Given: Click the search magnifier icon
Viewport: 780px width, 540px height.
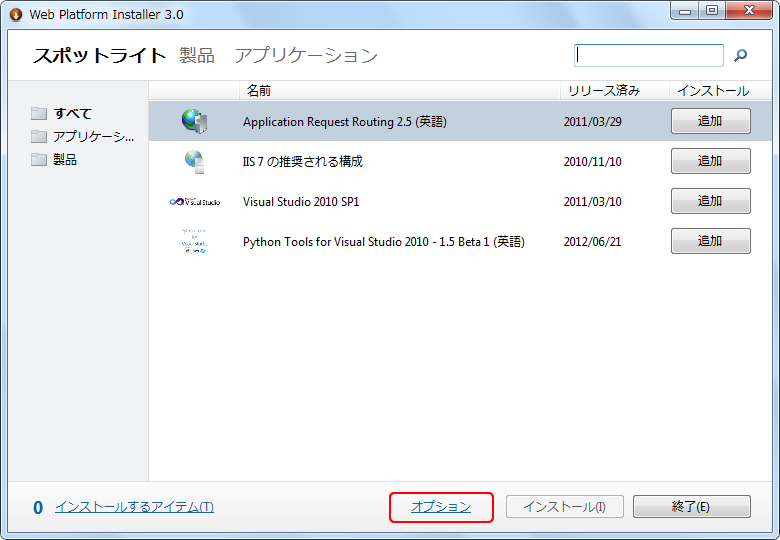Looking at the screenshot, I should [x=741, y=56].
